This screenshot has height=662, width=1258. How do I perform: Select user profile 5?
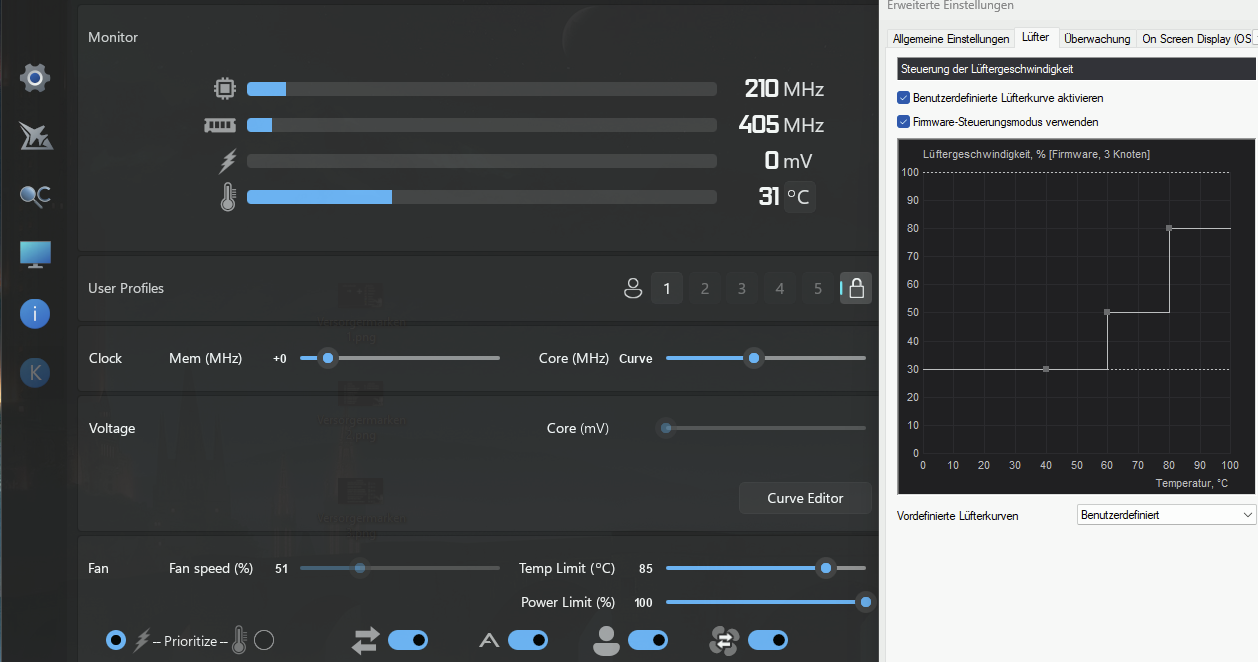[x=818, y=289]
